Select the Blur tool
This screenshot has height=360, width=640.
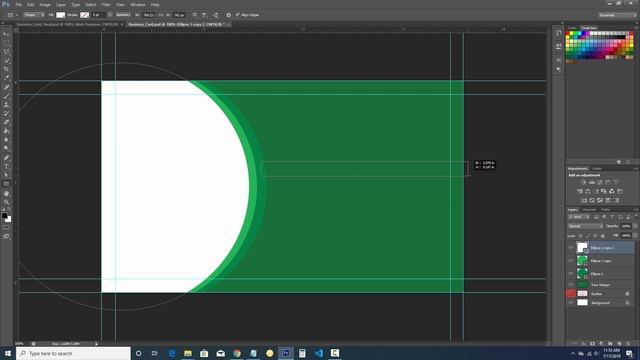point(6,140)
